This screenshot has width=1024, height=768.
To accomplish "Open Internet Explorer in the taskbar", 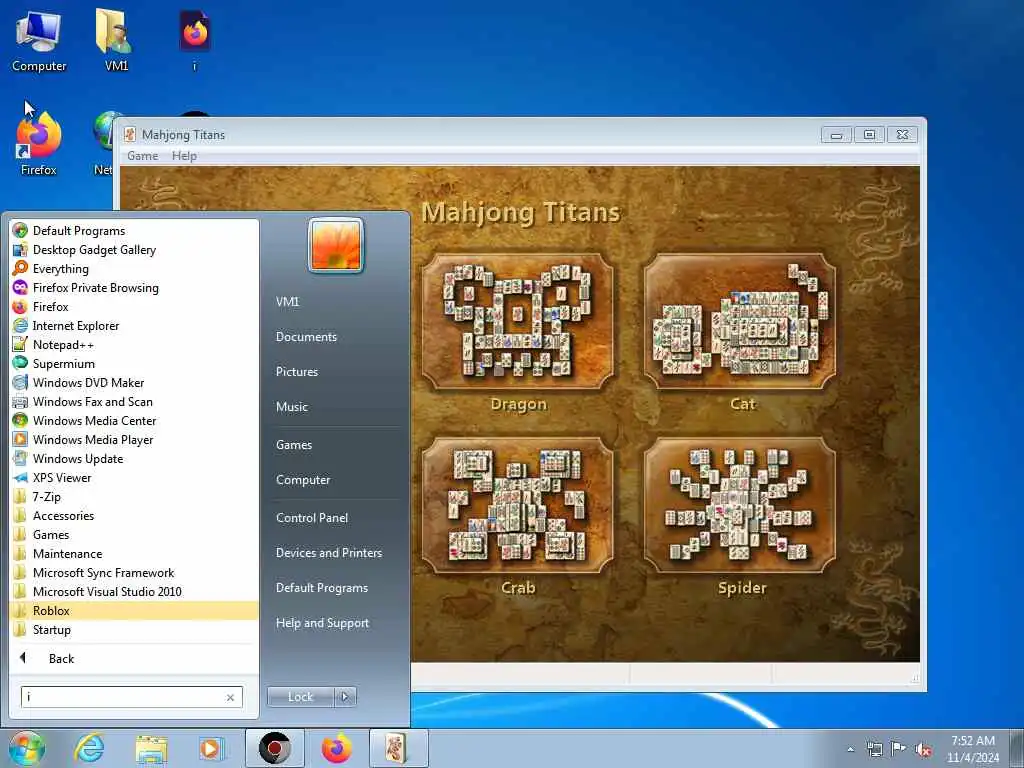I will [89, 748].
